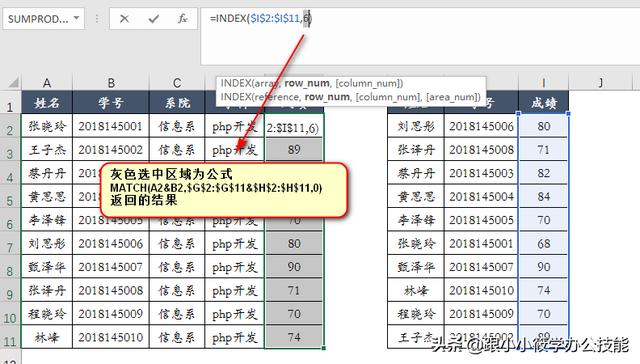Click header cell 学号 in column B
This screenshot has height=364, width=640.
[x=111, y=102]
